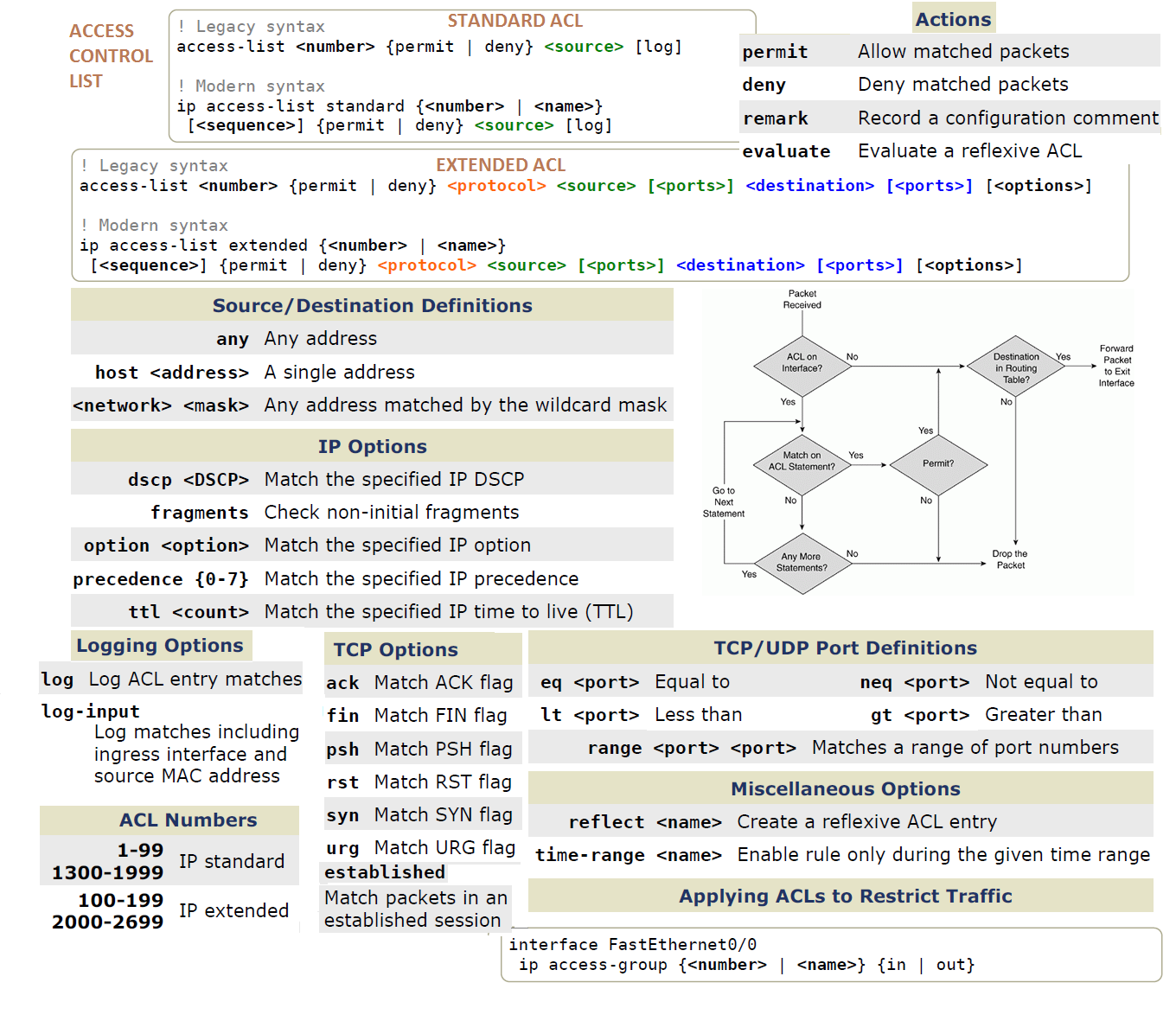Click the EXTENDED ACL heading
The height and width of the screenshot is (1021, 1176).
501,164
